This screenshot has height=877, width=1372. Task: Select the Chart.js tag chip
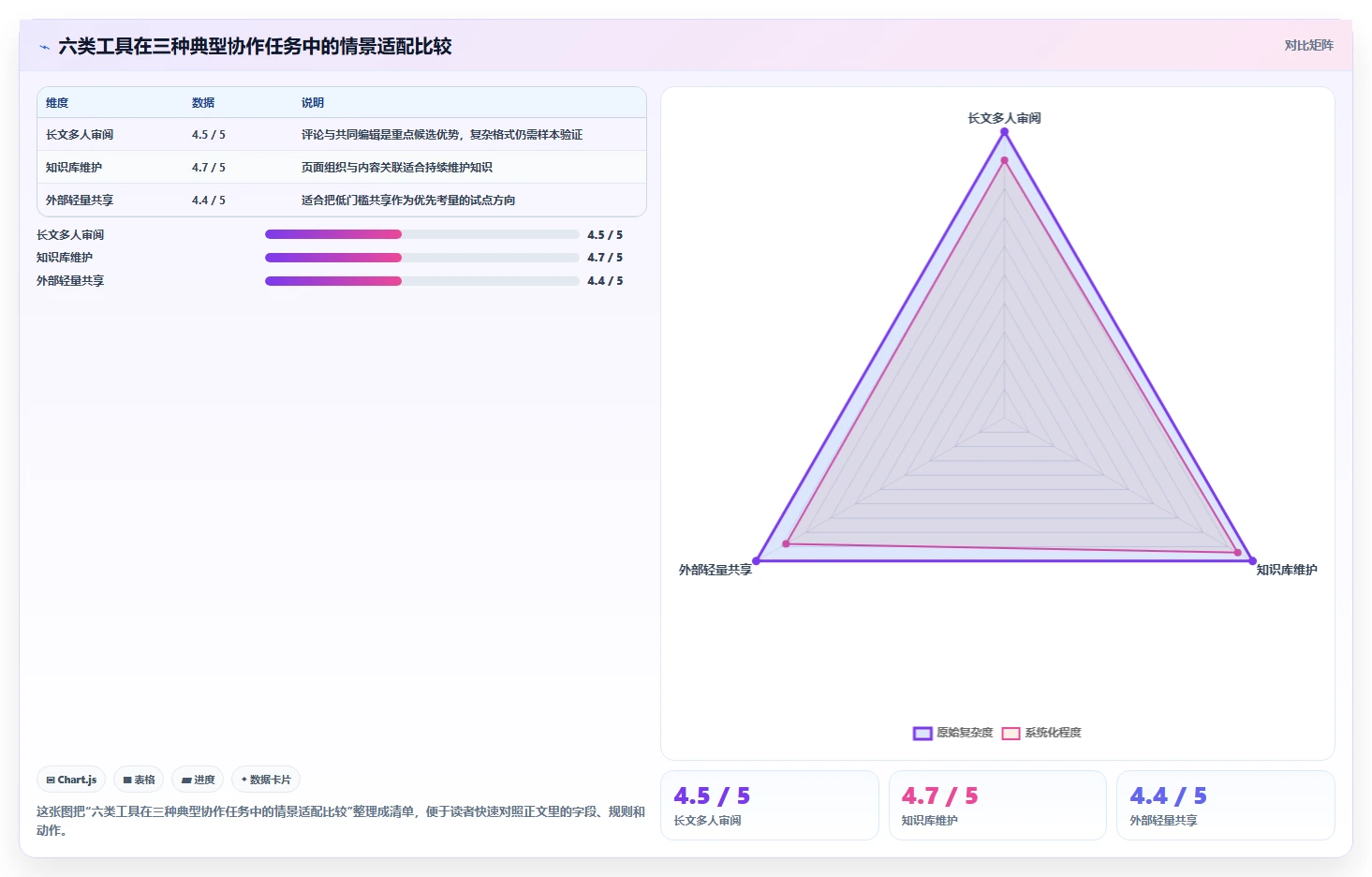click(x=71, y=780)
